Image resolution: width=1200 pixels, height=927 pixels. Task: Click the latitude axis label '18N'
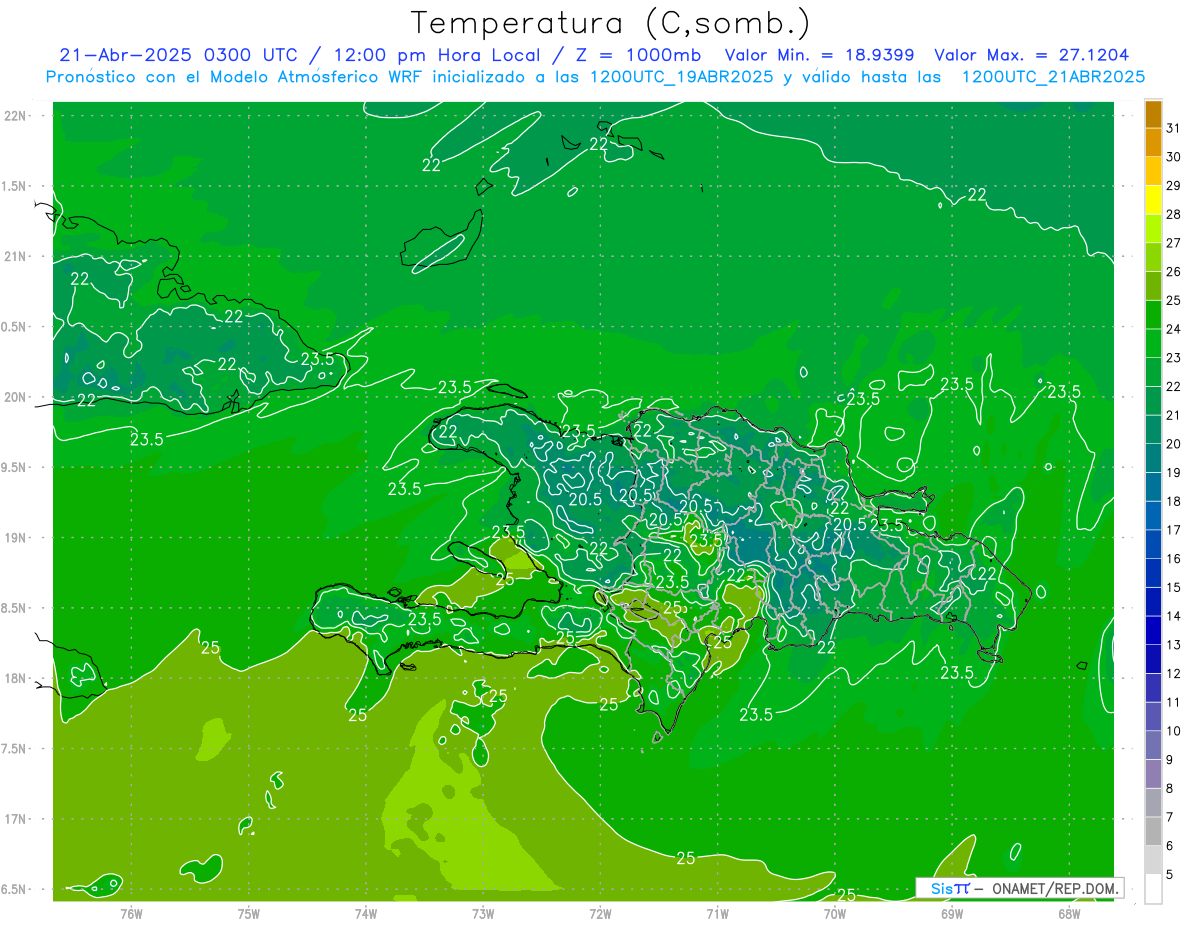point(16,679)
